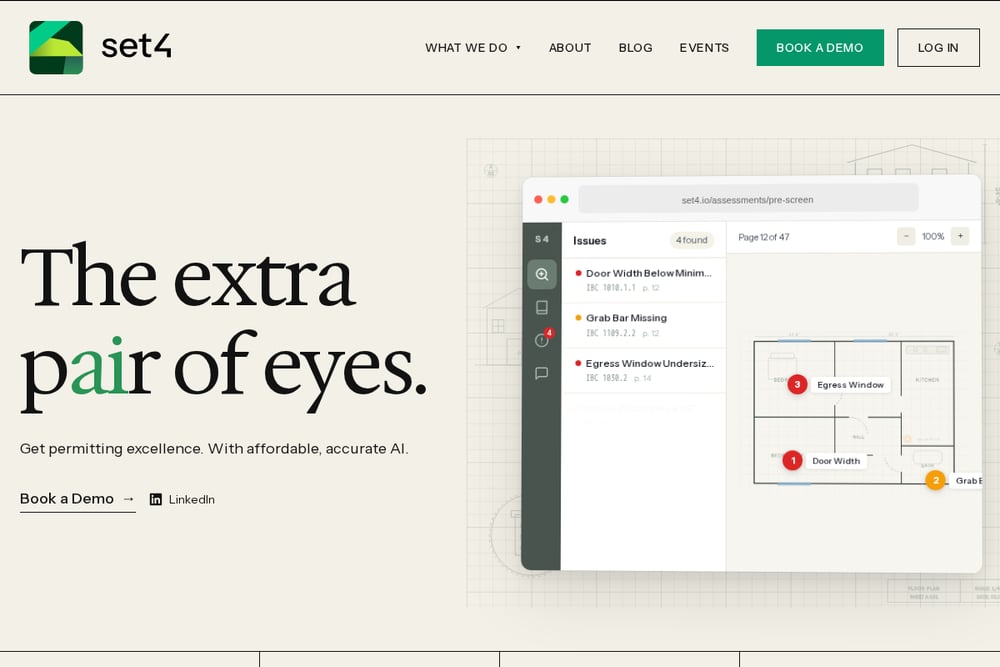Follow the Book a Demo arrow link
This screenshot has width=1000, height=667.
(77, 499)
